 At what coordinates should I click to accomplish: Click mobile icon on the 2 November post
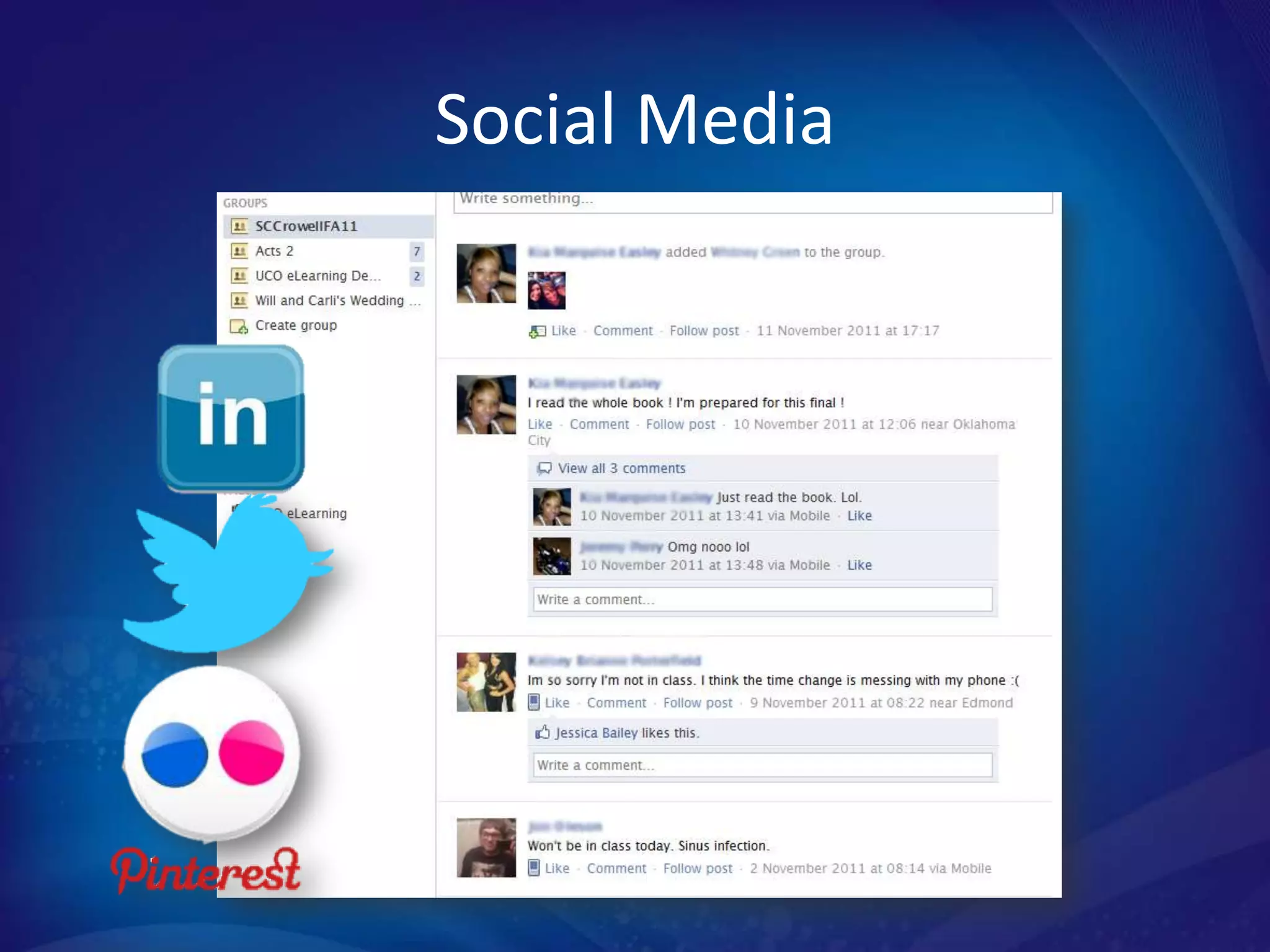[534, 868]
